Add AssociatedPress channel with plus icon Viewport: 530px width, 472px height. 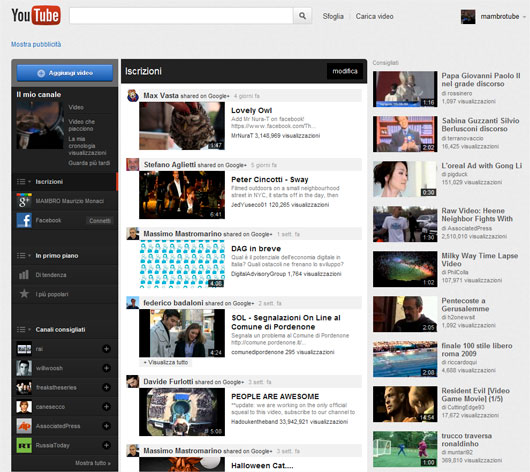pos(106,426)
